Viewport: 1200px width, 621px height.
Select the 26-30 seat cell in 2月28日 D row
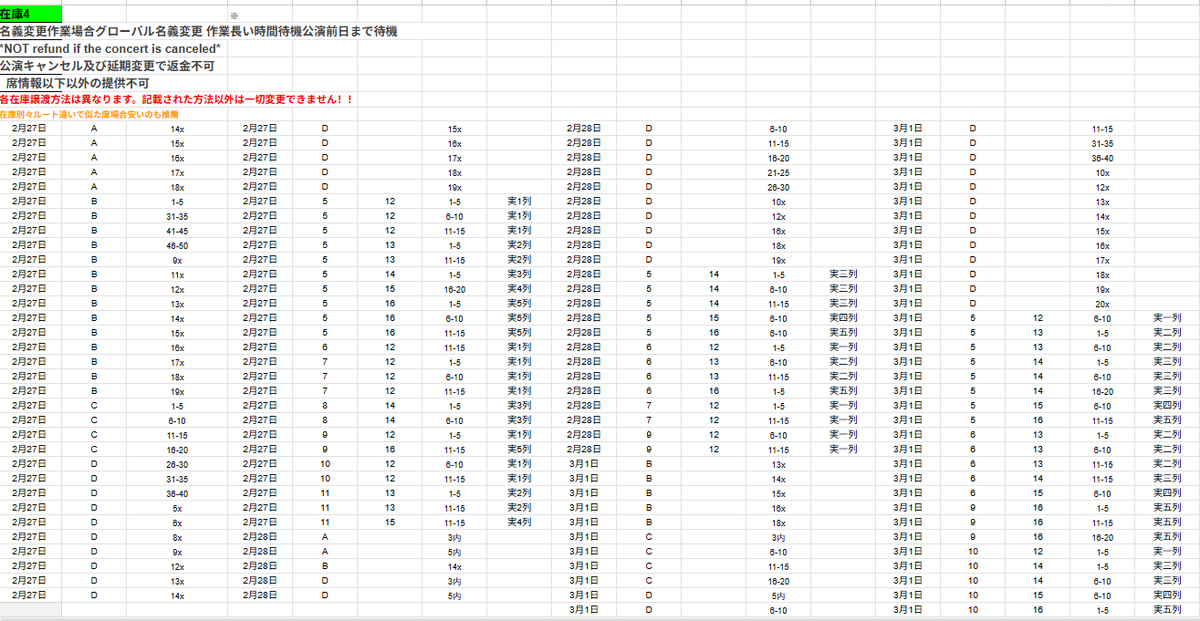(777, 187)
